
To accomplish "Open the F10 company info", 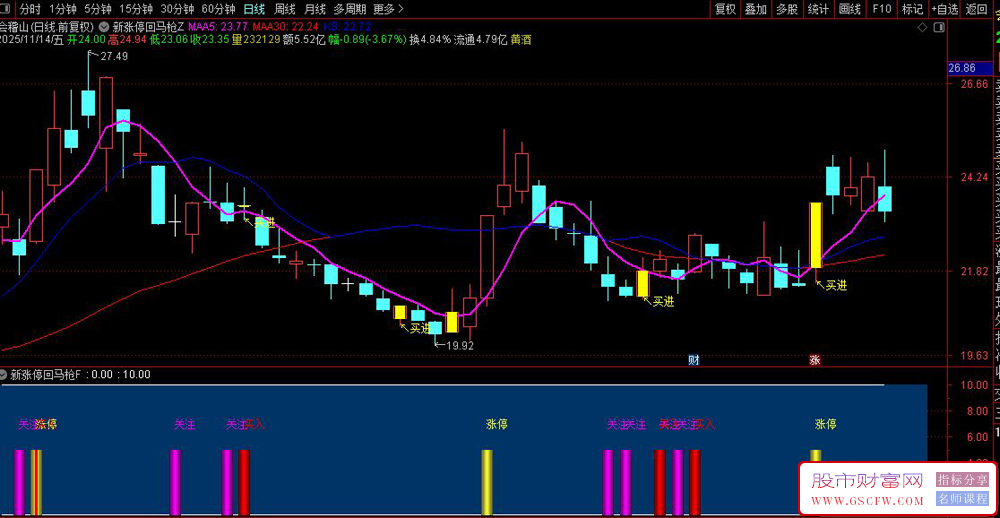I will click(x=881, y=9).
